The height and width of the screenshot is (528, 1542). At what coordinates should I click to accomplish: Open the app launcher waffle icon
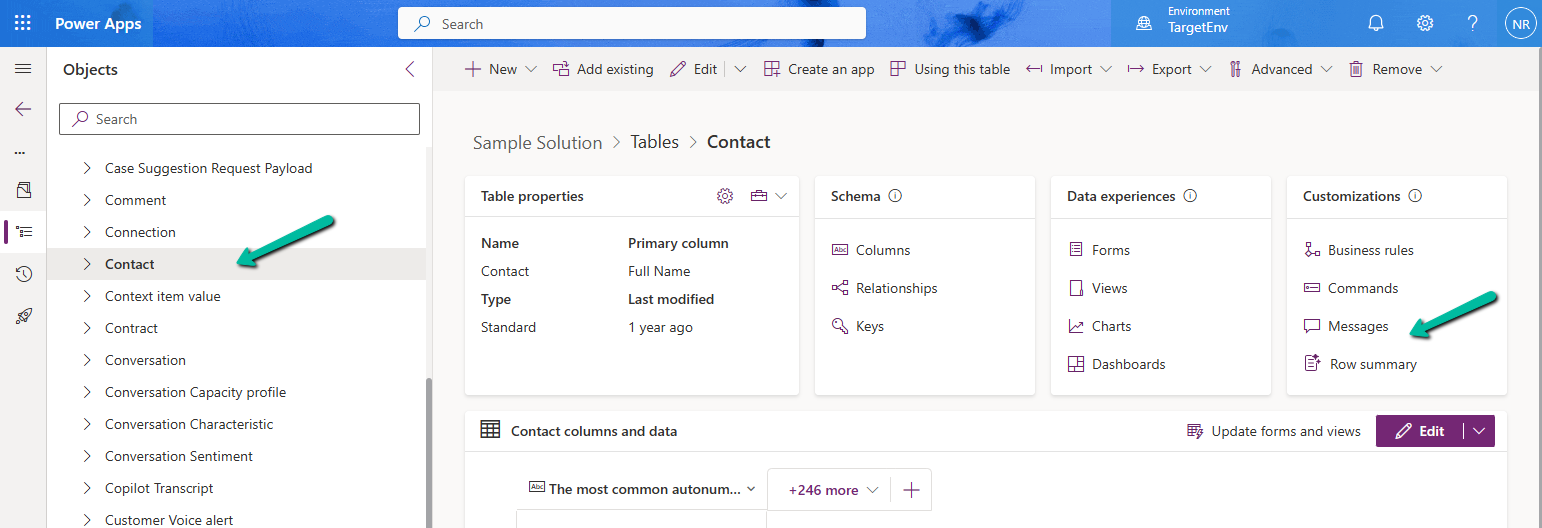coord(23,23)
